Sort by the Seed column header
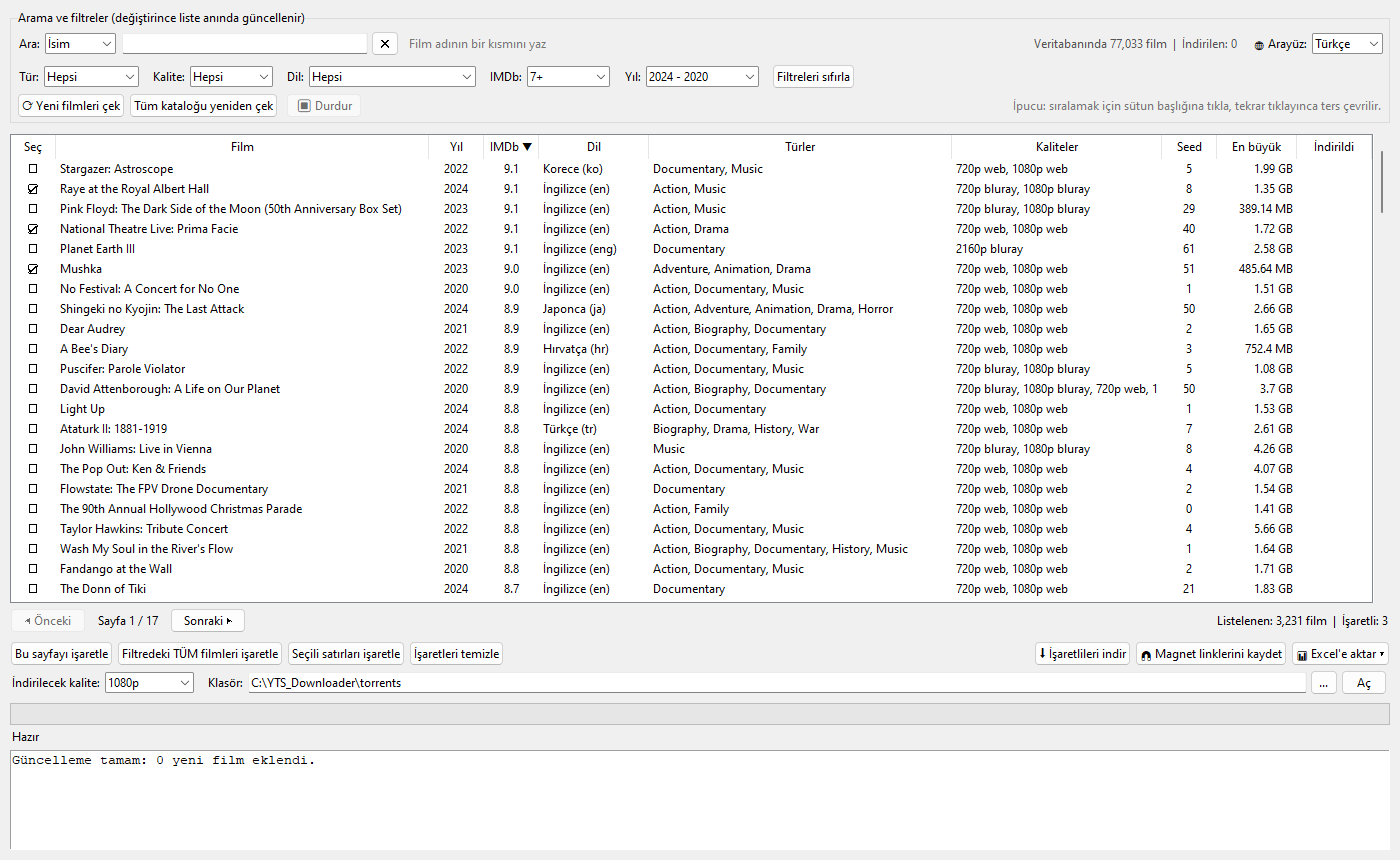The image size is (1400, 860). 1189,147
